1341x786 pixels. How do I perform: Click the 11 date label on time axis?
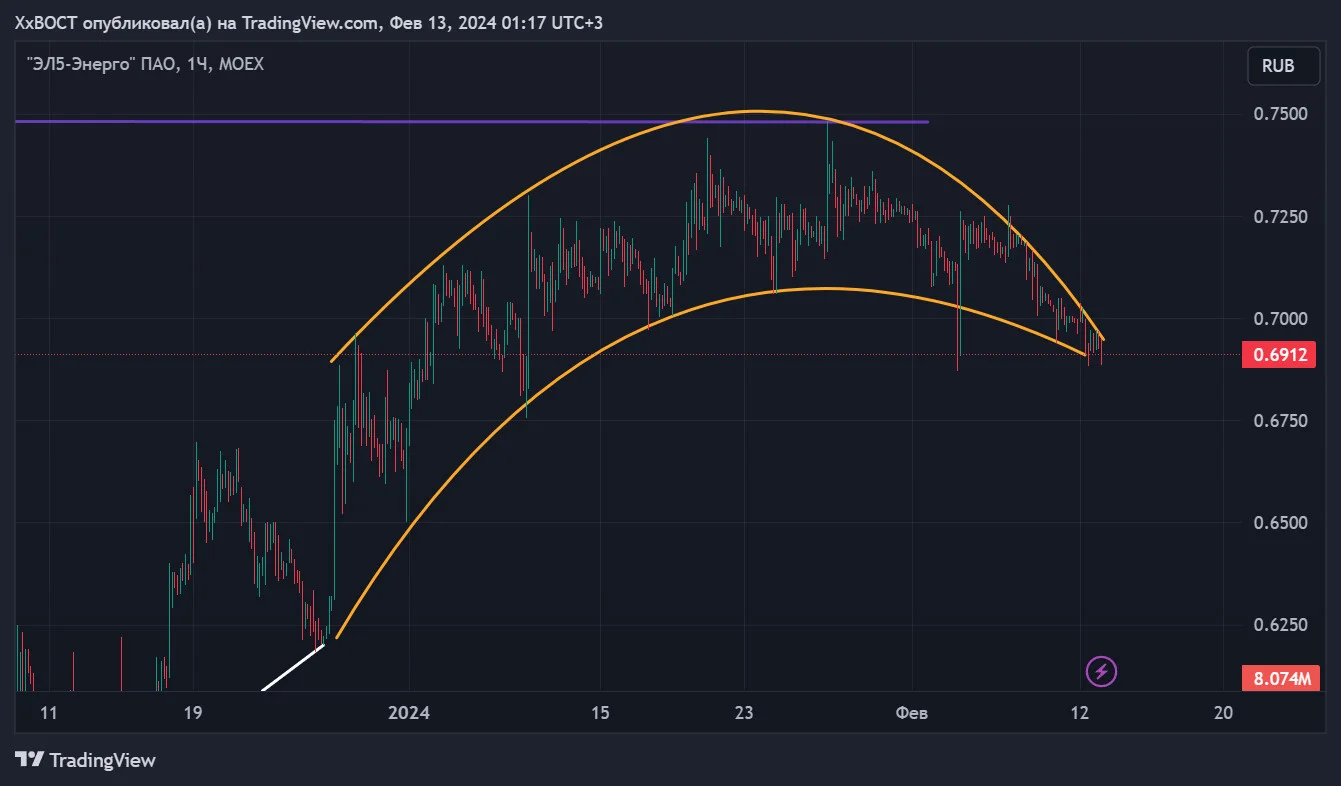(50, 713)
